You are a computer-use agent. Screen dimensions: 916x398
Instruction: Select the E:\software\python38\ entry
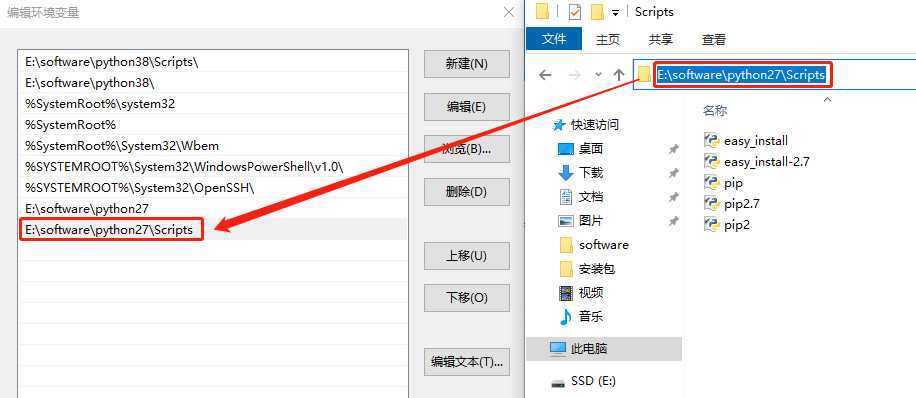coord(213,83)
